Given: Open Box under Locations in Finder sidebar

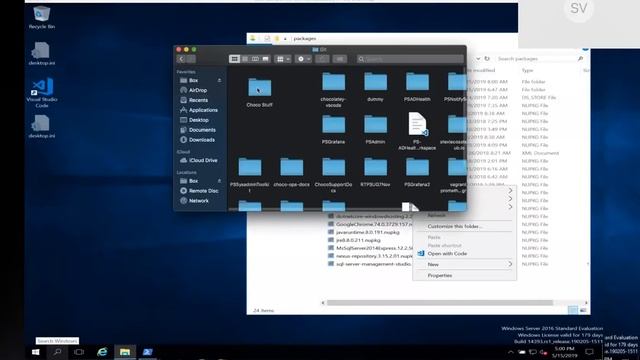Looking at the screenshot, I should 193,181.
